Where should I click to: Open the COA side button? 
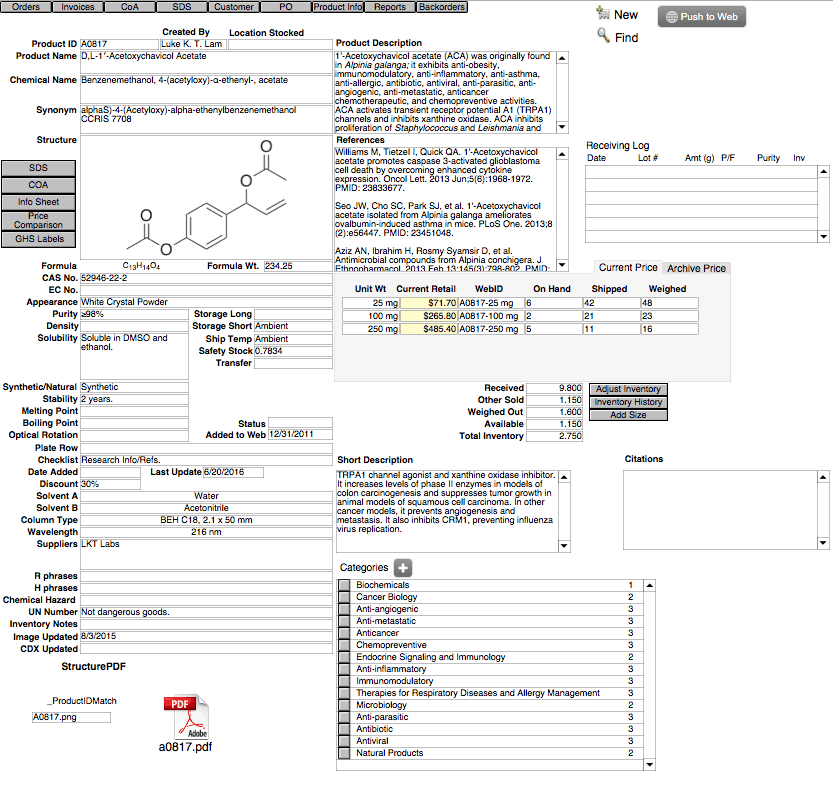coord(38,185)
